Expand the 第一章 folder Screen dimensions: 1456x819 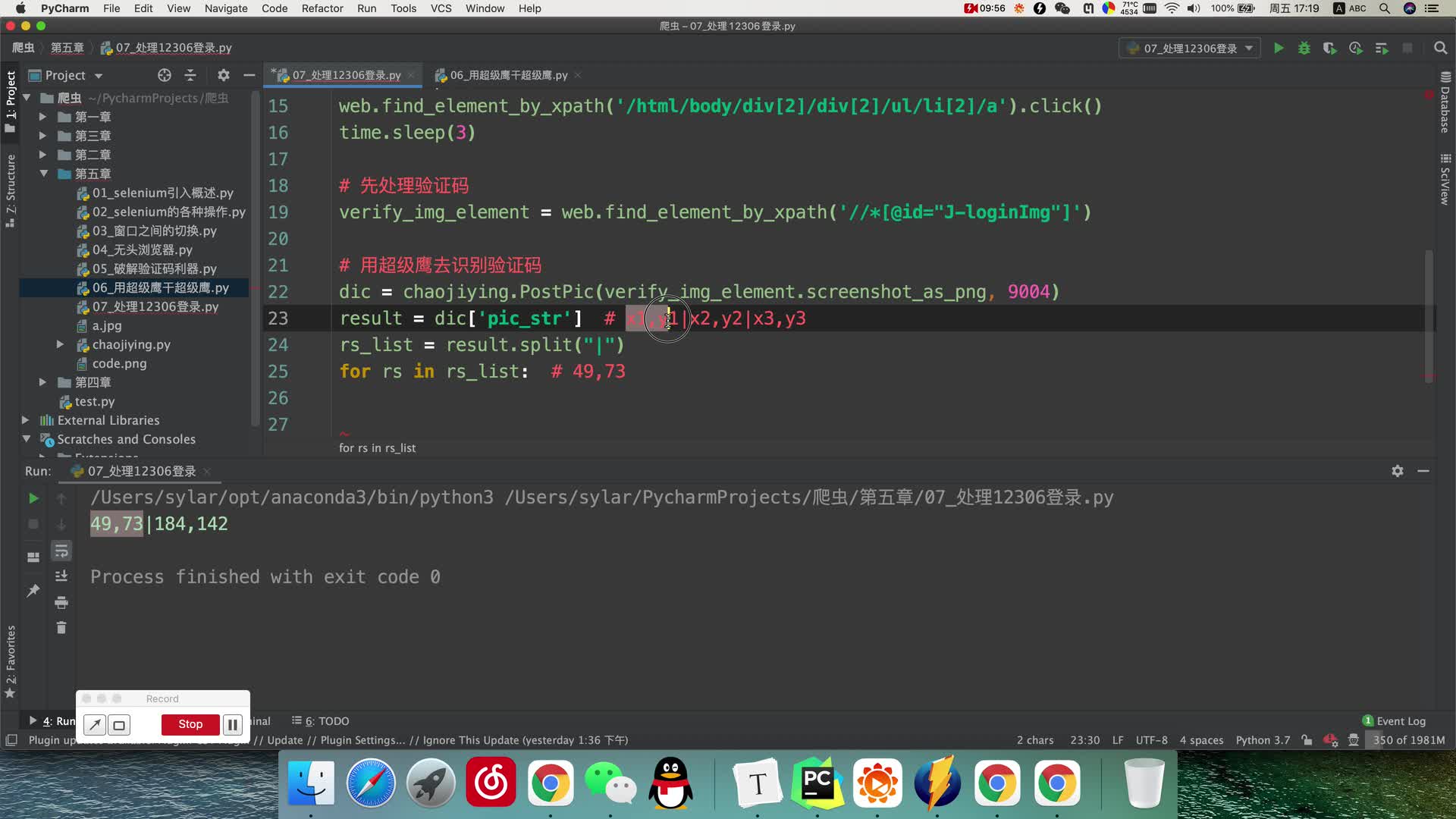(x=42, y=117)
